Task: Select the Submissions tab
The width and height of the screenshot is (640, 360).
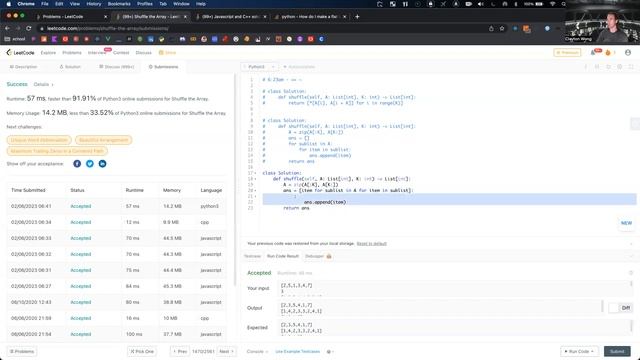Action: tap(163, 67)
